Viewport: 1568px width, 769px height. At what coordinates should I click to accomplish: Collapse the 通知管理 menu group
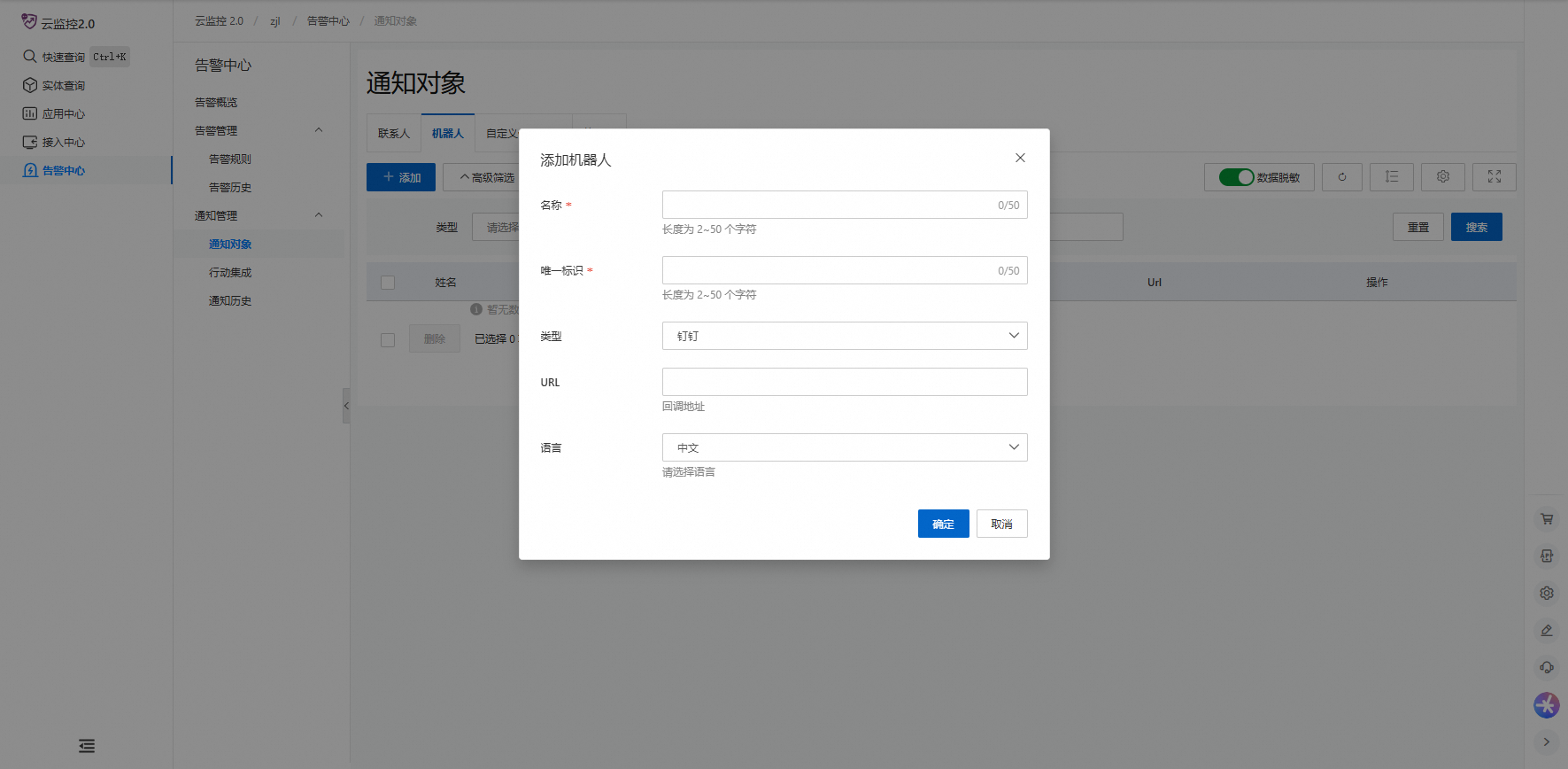coord(319,215)
